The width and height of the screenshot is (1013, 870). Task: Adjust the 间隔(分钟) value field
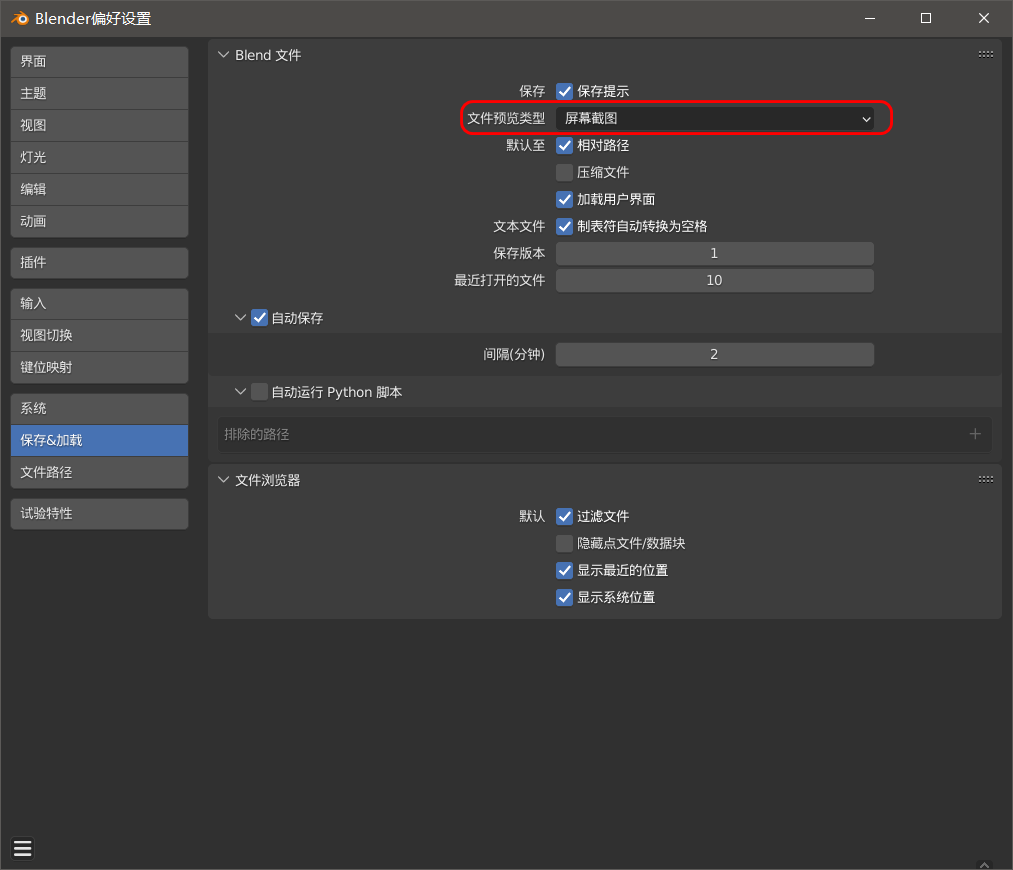click(x=714, y=354)
